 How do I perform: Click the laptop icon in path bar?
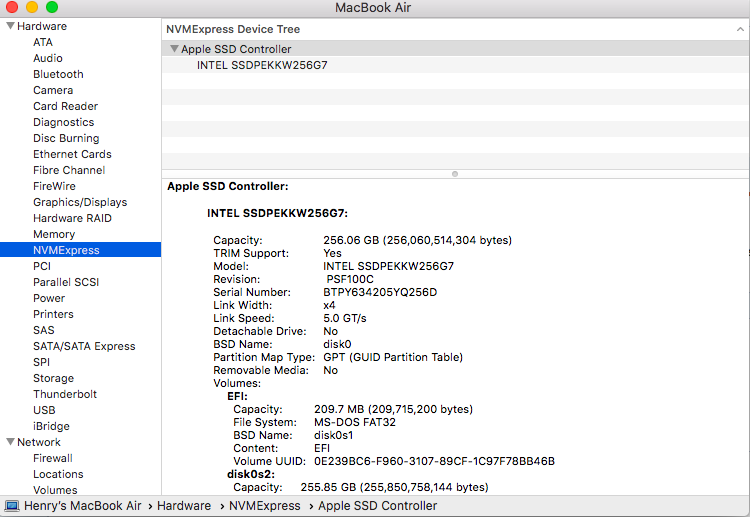(12, 506)
